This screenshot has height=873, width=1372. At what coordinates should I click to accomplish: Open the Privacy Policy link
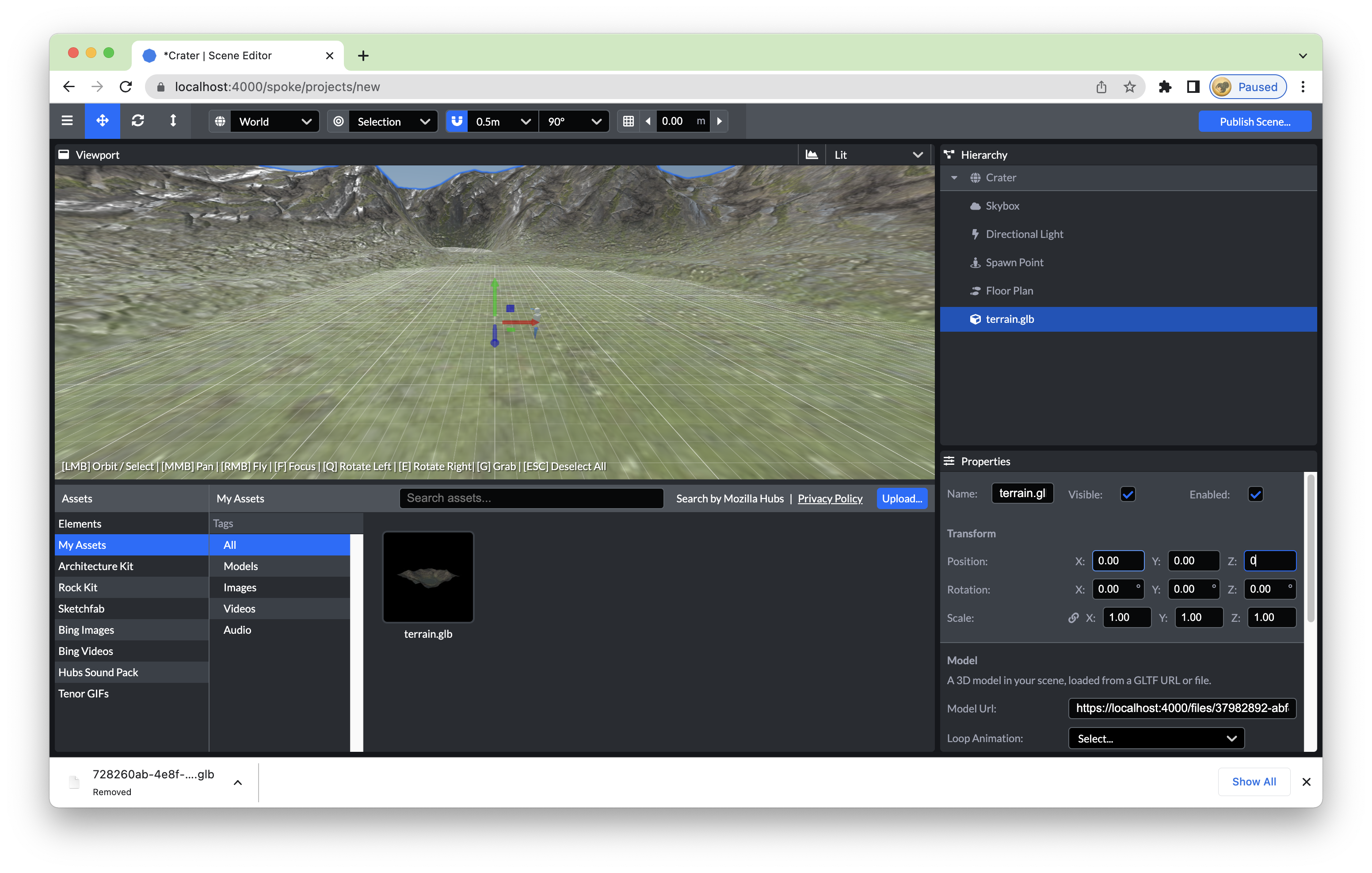click(x=830, y=498)
